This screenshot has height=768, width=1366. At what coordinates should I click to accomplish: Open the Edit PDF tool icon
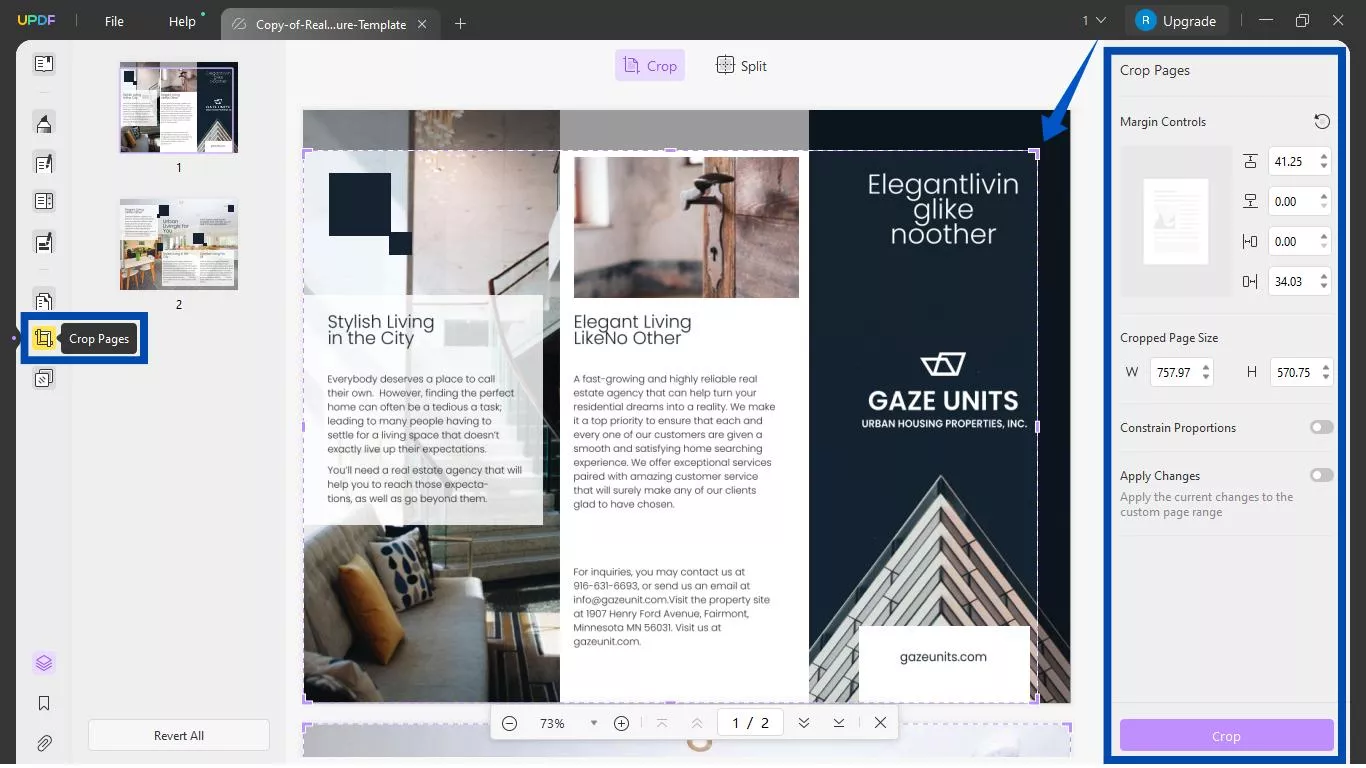(x=44, y=163)
